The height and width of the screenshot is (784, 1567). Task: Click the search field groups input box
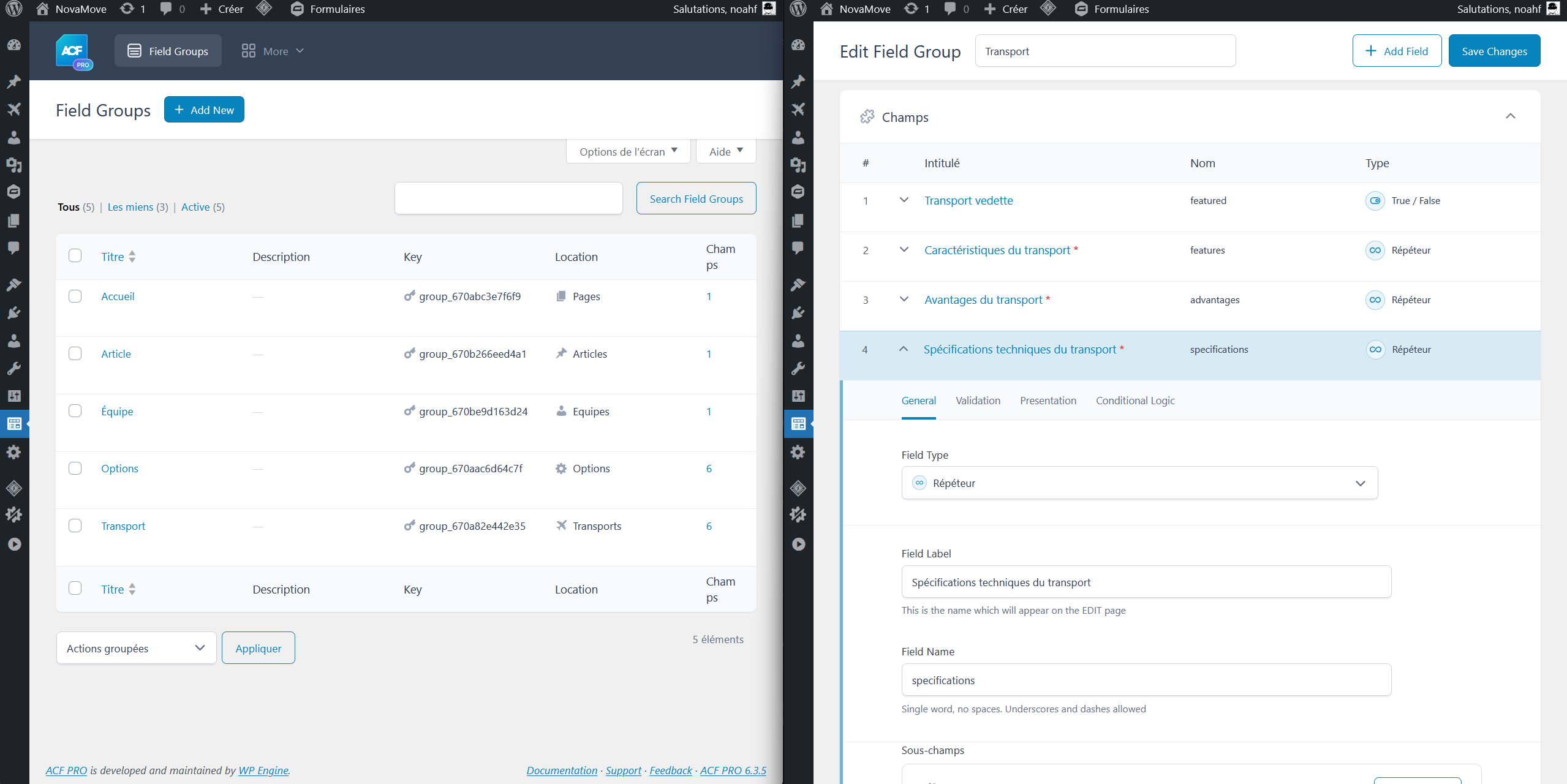(508, 198)
